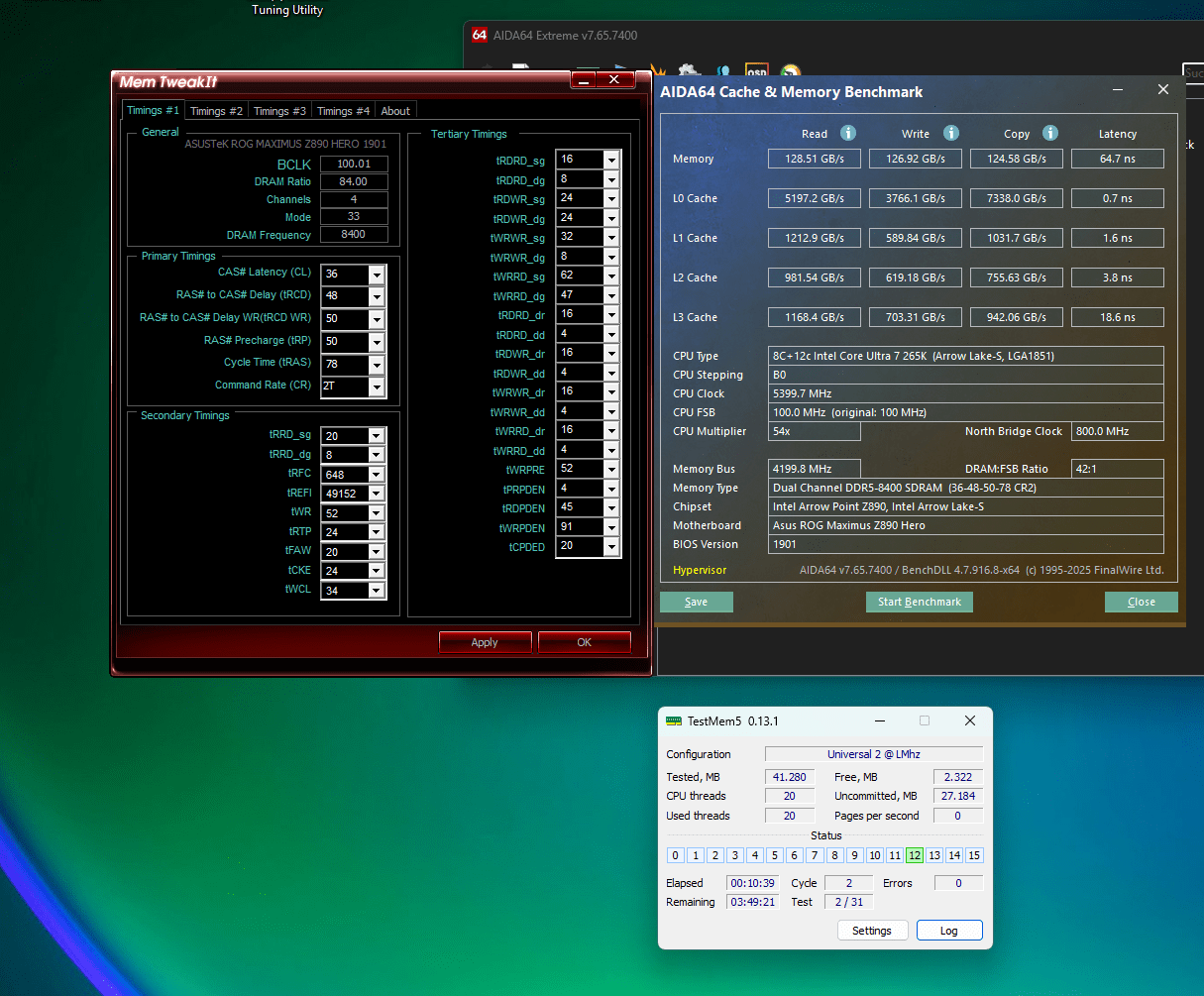
Task: Open the CAS# Latency (CL) dropdown
Action: pyautogui.click(x=377, y=275)
